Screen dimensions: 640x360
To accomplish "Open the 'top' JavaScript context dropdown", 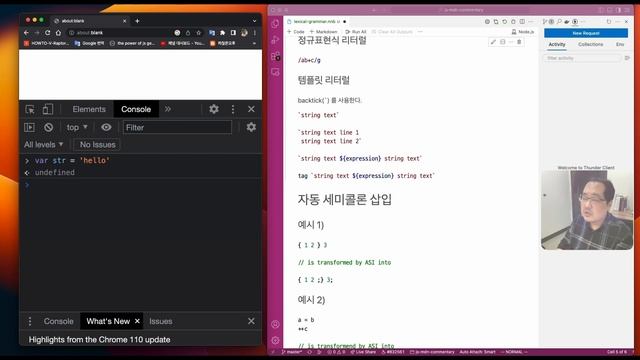I will (x=77, y=127).
